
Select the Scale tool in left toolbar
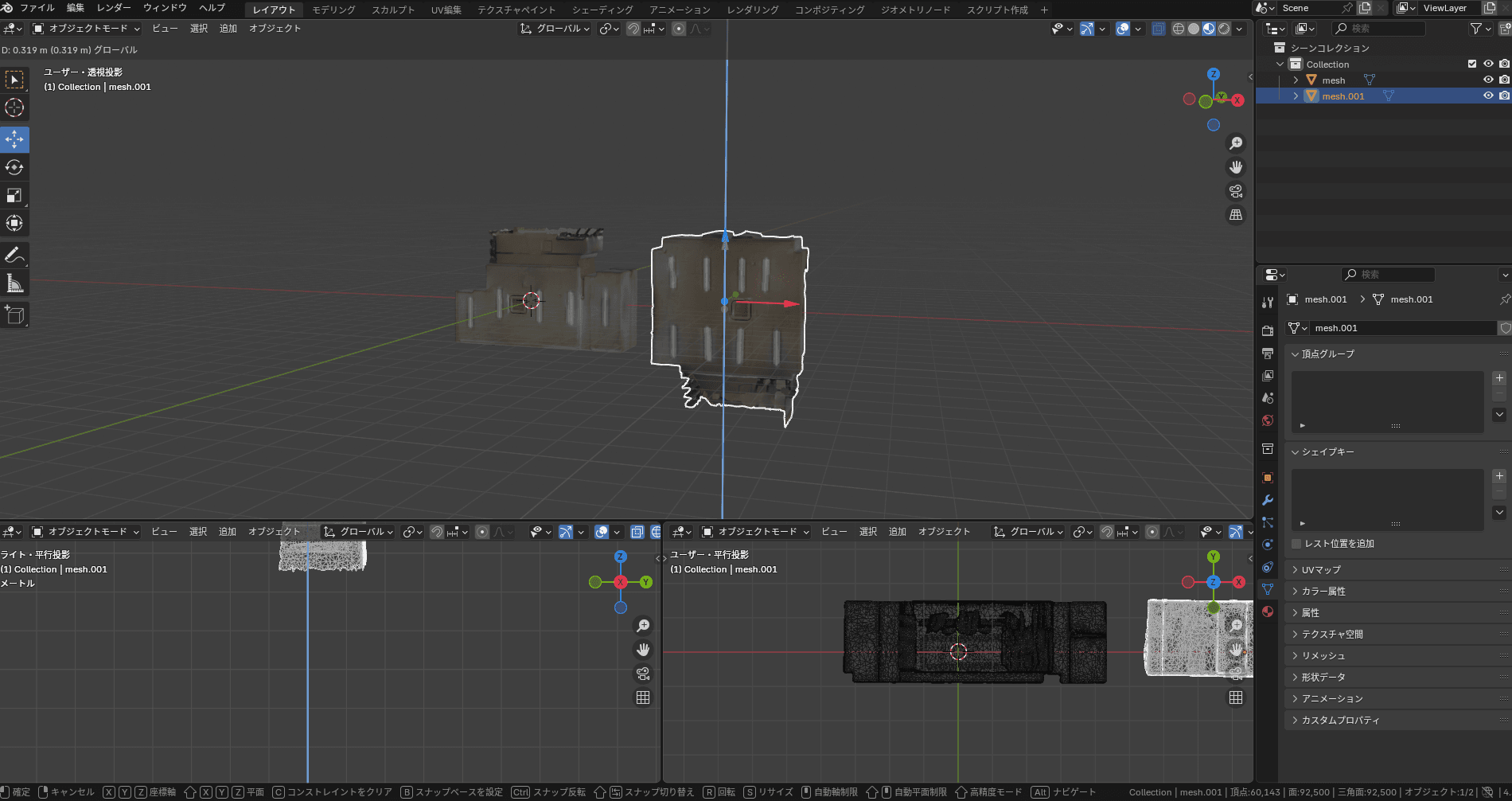[14, 195]
